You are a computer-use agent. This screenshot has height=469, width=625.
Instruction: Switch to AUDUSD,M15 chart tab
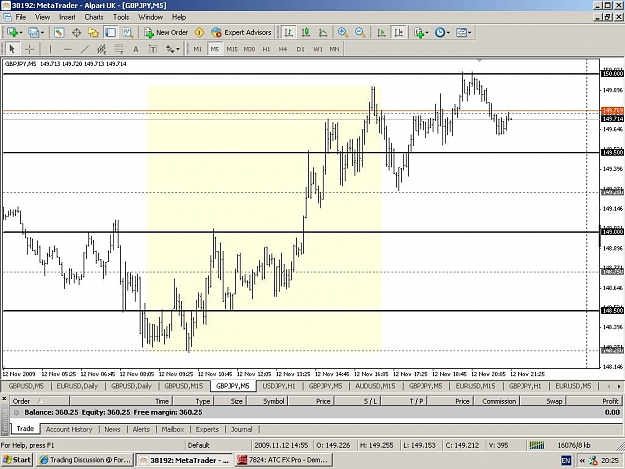[x=375, y=386]
